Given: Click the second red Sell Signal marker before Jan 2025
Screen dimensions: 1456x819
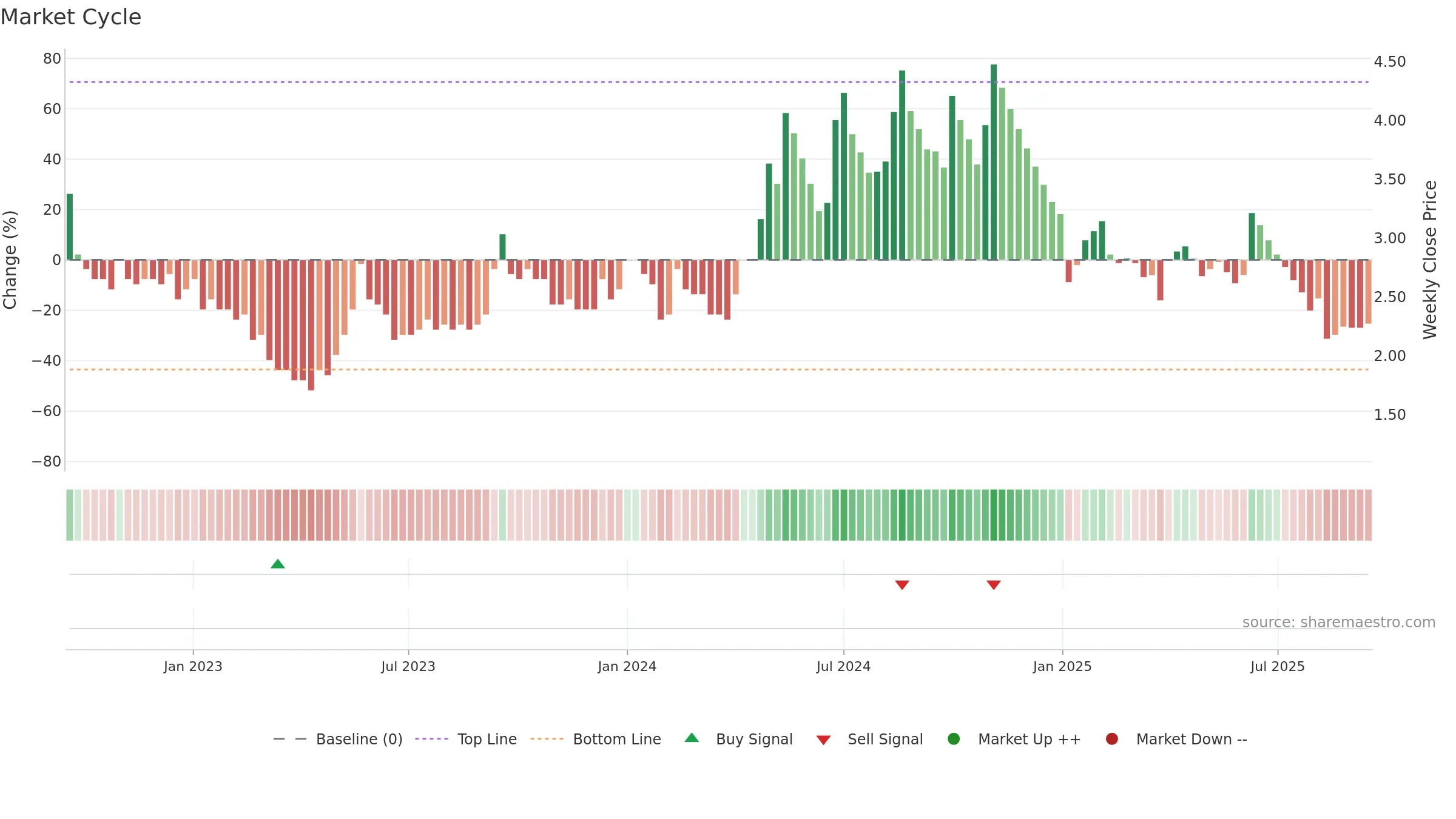Looking at the screenshot, I should (x=994, y=585).
